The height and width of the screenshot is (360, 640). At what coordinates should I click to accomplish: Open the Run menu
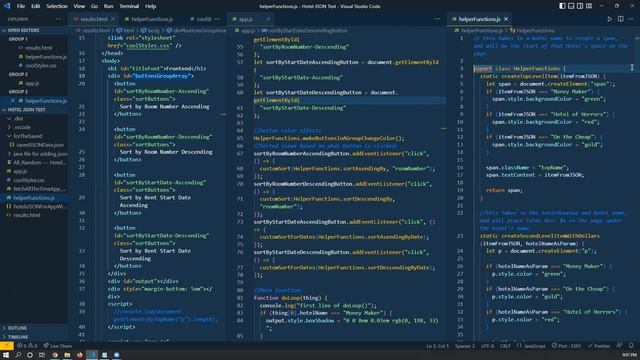coord(108,6)
